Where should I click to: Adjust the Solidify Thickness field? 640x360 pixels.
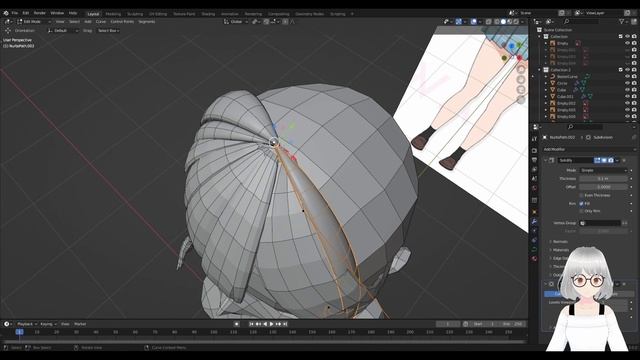(603, 179)
